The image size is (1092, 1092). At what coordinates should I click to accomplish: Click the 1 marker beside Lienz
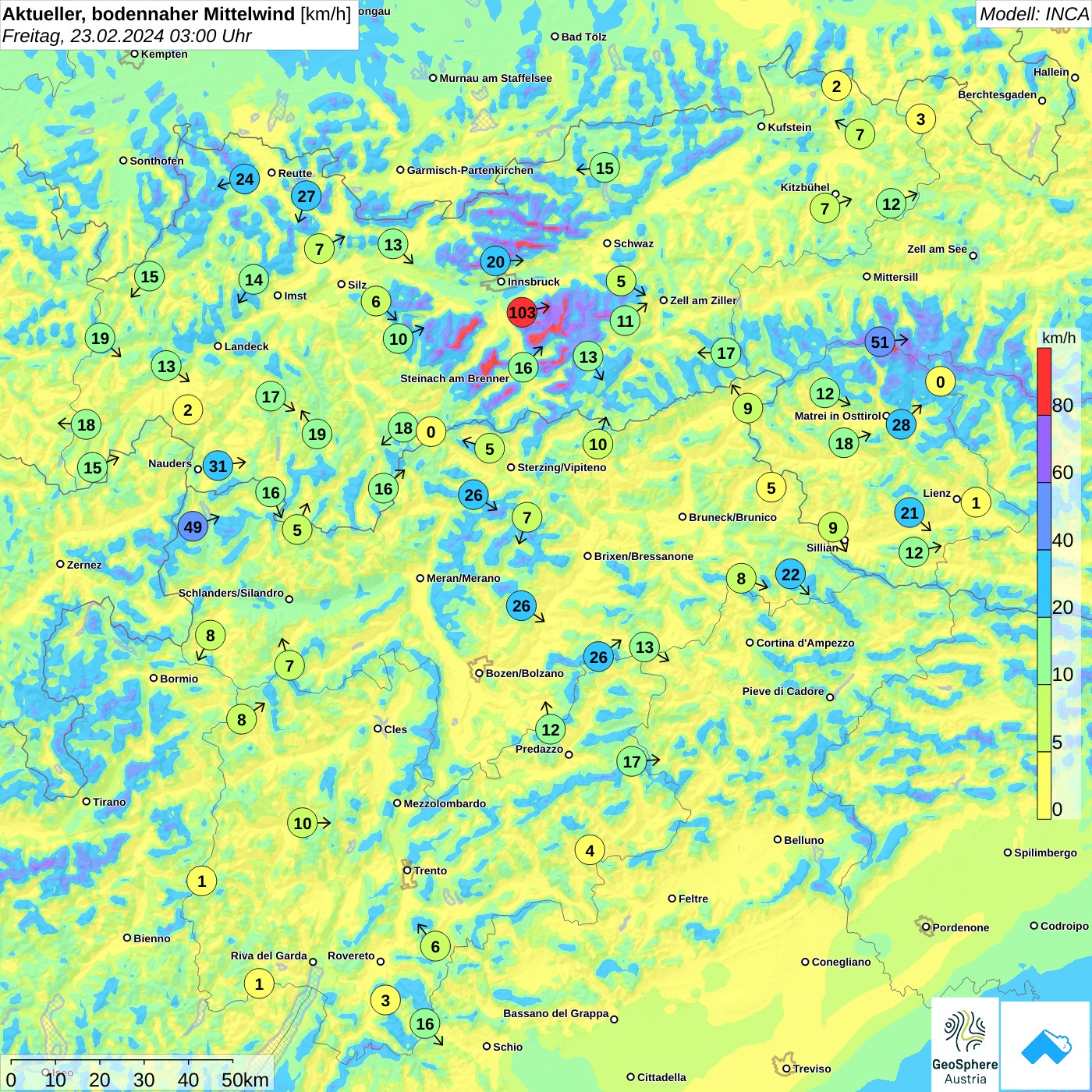pos(976,502)
